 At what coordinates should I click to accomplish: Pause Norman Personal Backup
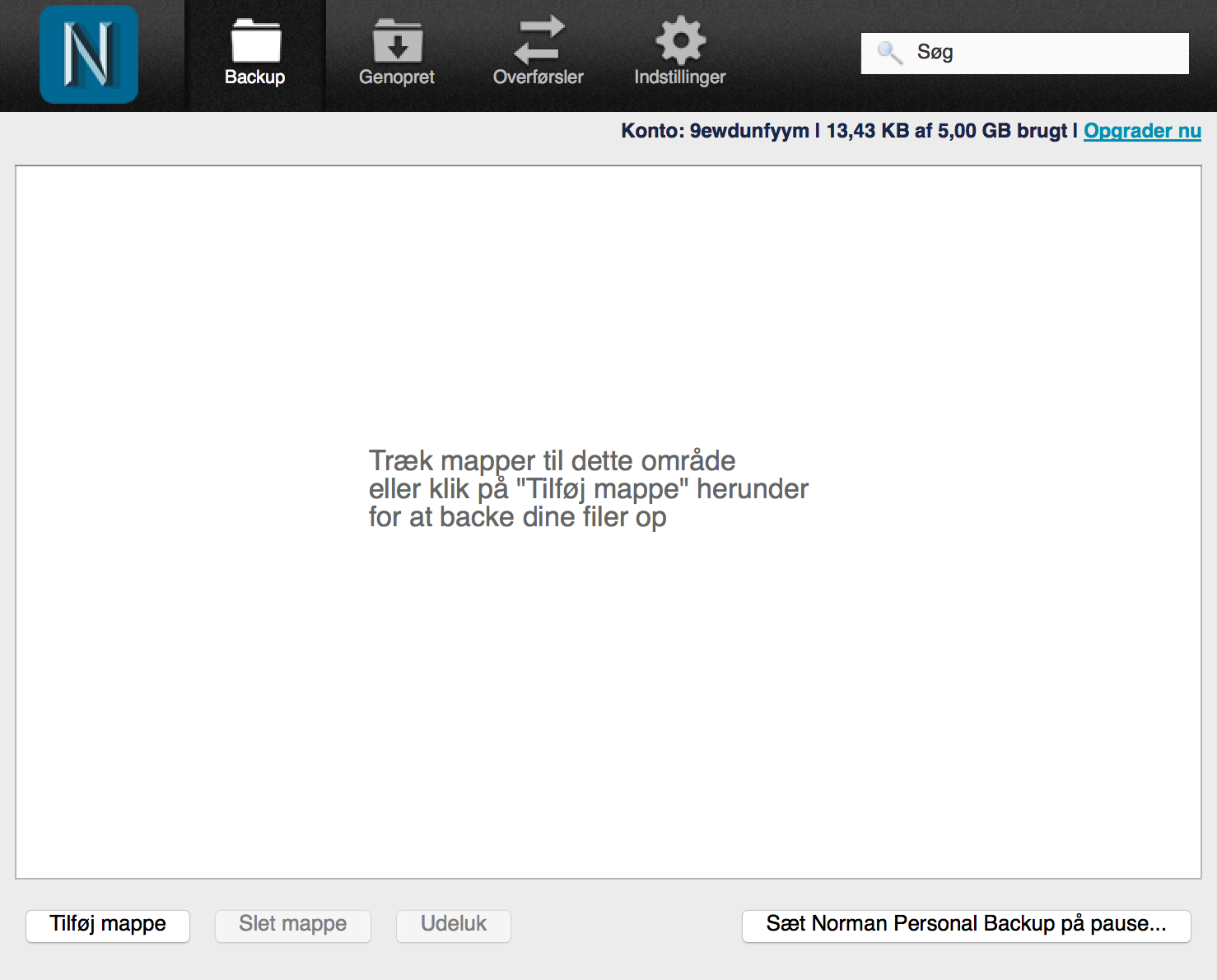pos(967,926)
